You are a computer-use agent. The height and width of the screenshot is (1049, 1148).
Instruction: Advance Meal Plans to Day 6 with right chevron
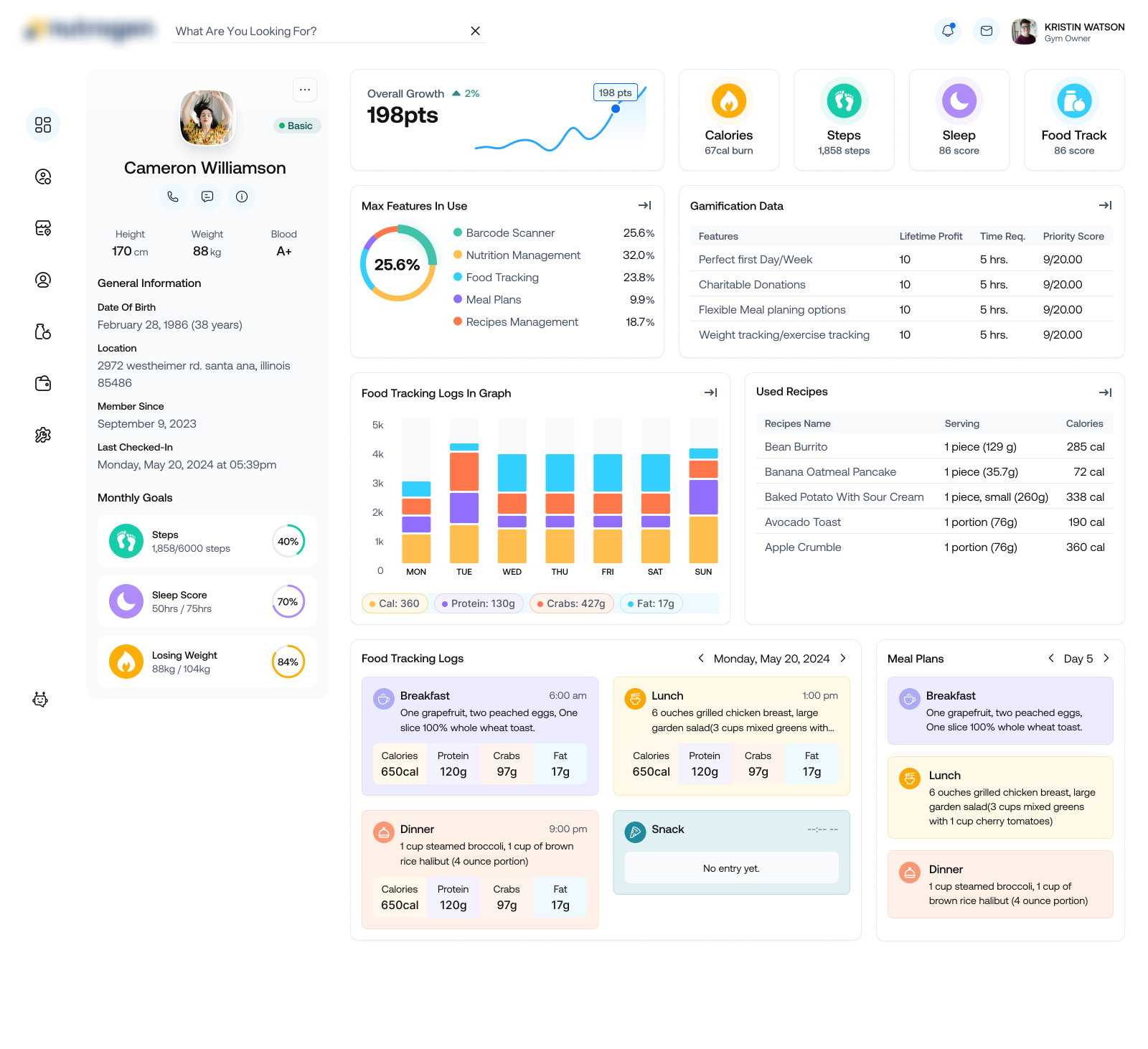1107,658
